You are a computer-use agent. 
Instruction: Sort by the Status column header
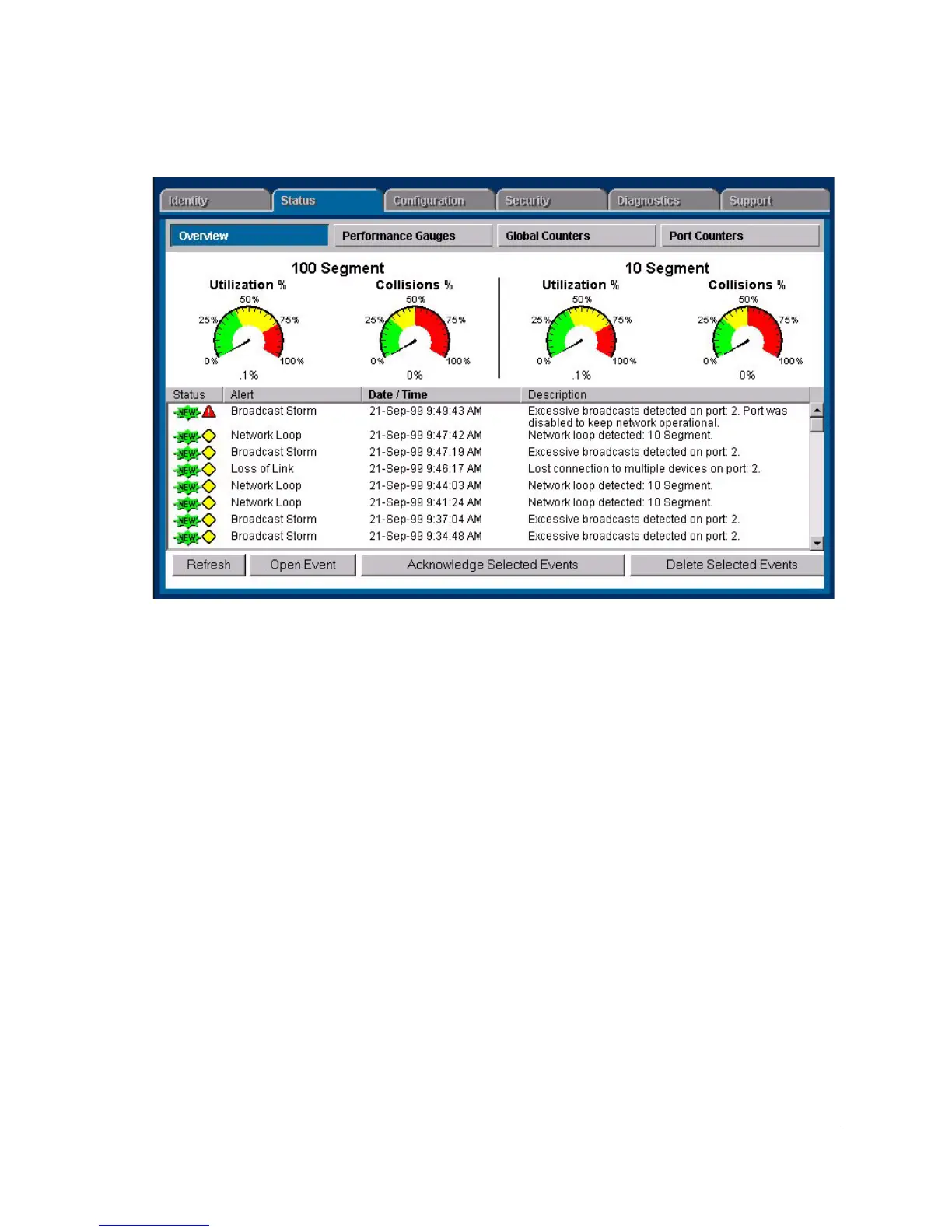tap(195, 395)
